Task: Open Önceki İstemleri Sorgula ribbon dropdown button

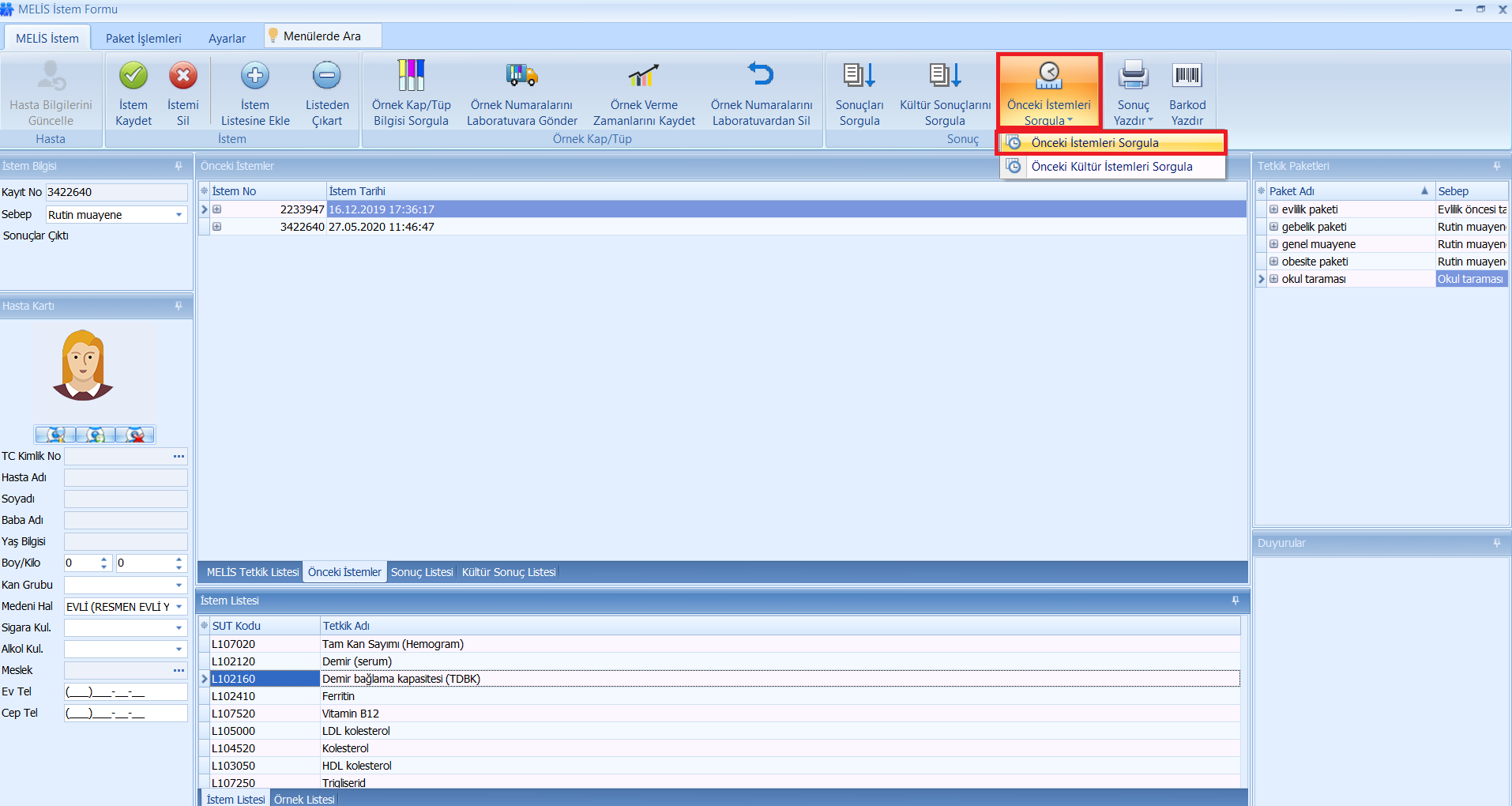Action: pos(1049,91)
